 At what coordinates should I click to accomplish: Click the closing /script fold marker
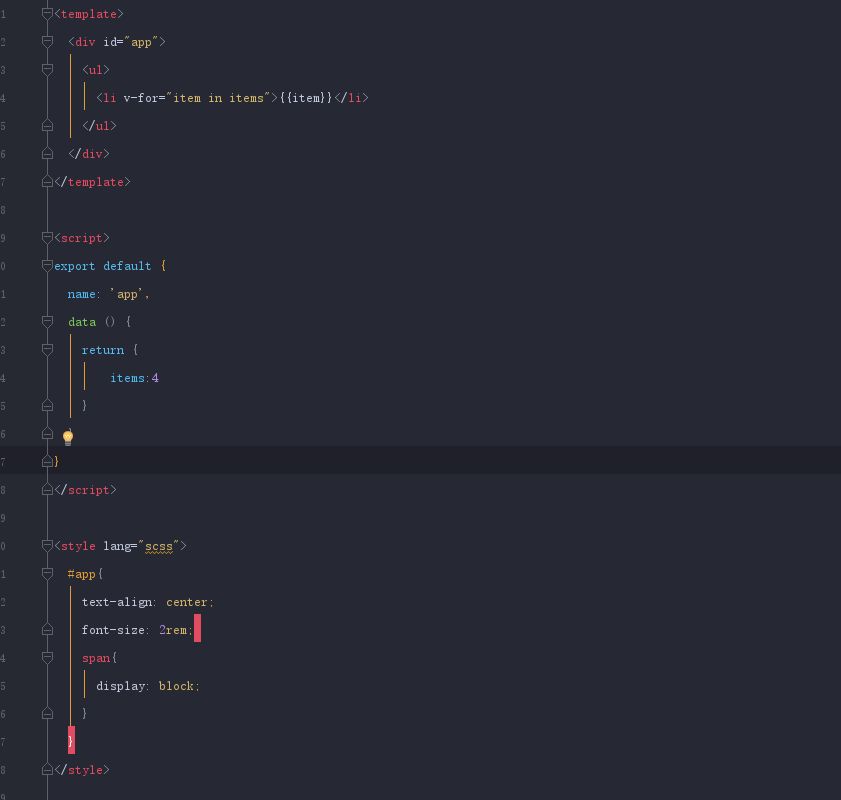tap(47, 490)
